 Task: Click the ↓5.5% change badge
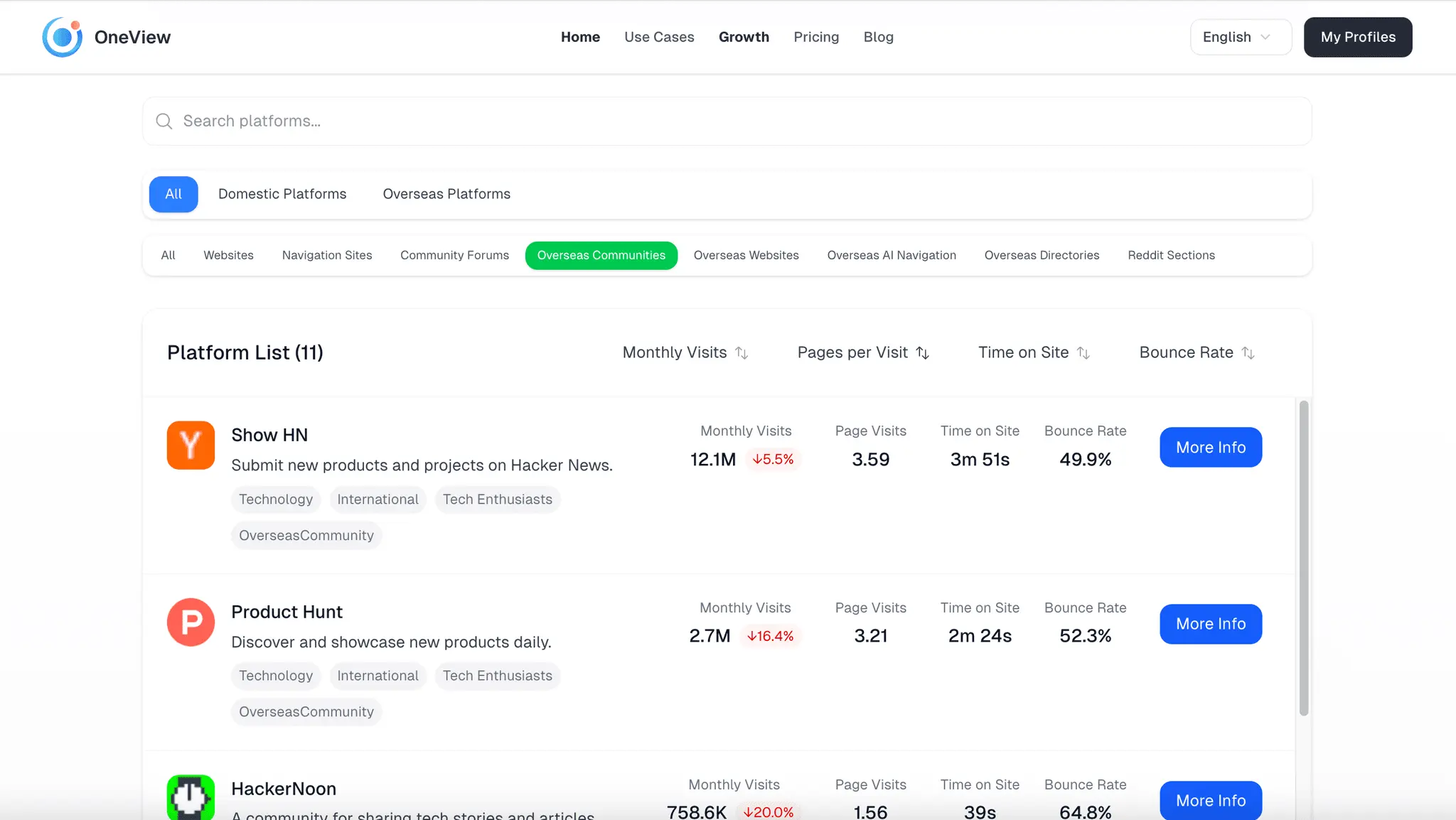pos(773,460)
